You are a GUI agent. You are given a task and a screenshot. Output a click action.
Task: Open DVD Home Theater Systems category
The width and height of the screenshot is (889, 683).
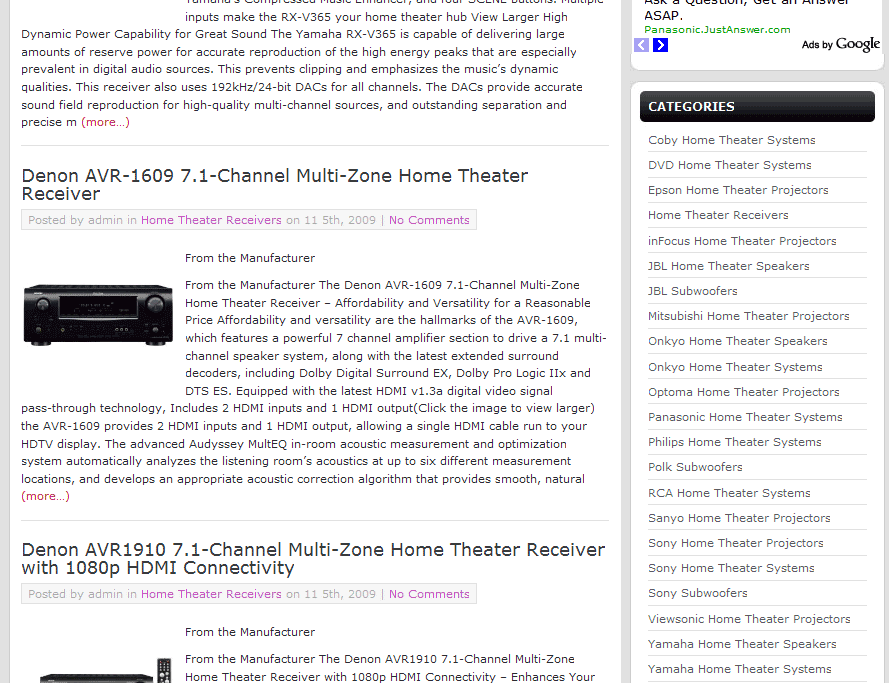pos(730,165)
